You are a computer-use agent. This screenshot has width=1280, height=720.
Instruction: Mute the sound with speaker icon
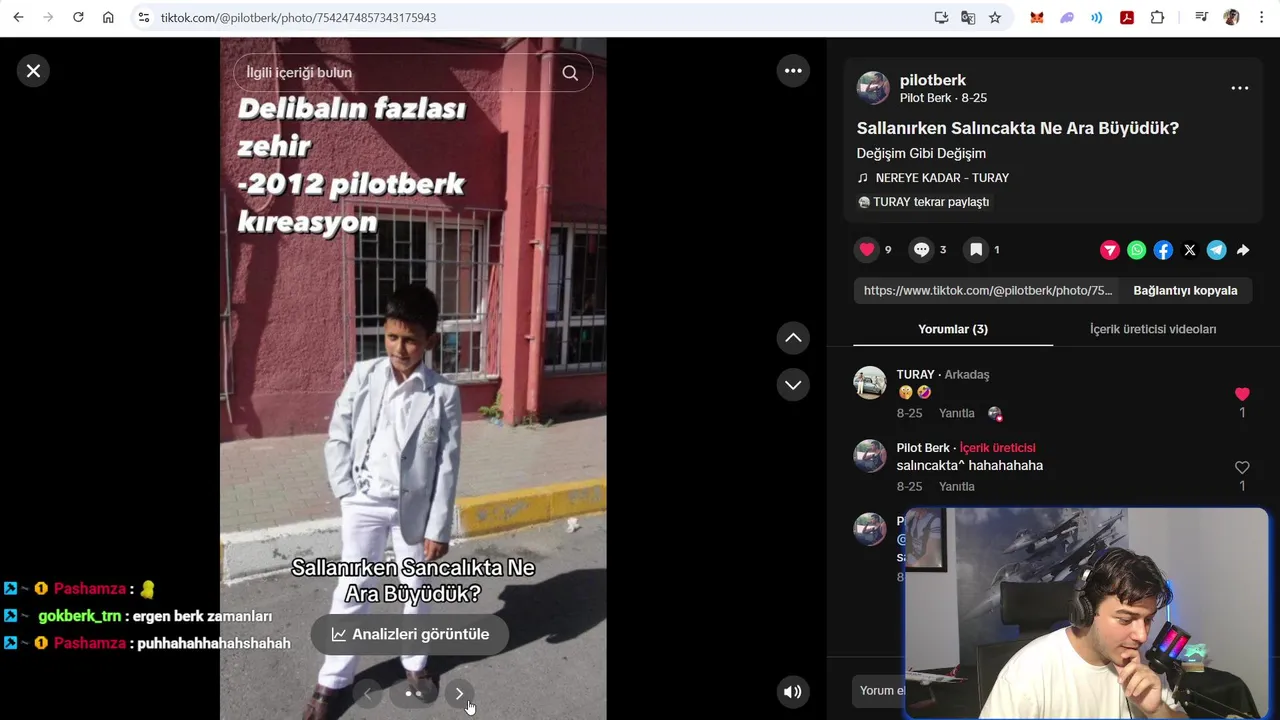(x=793, y=691)
